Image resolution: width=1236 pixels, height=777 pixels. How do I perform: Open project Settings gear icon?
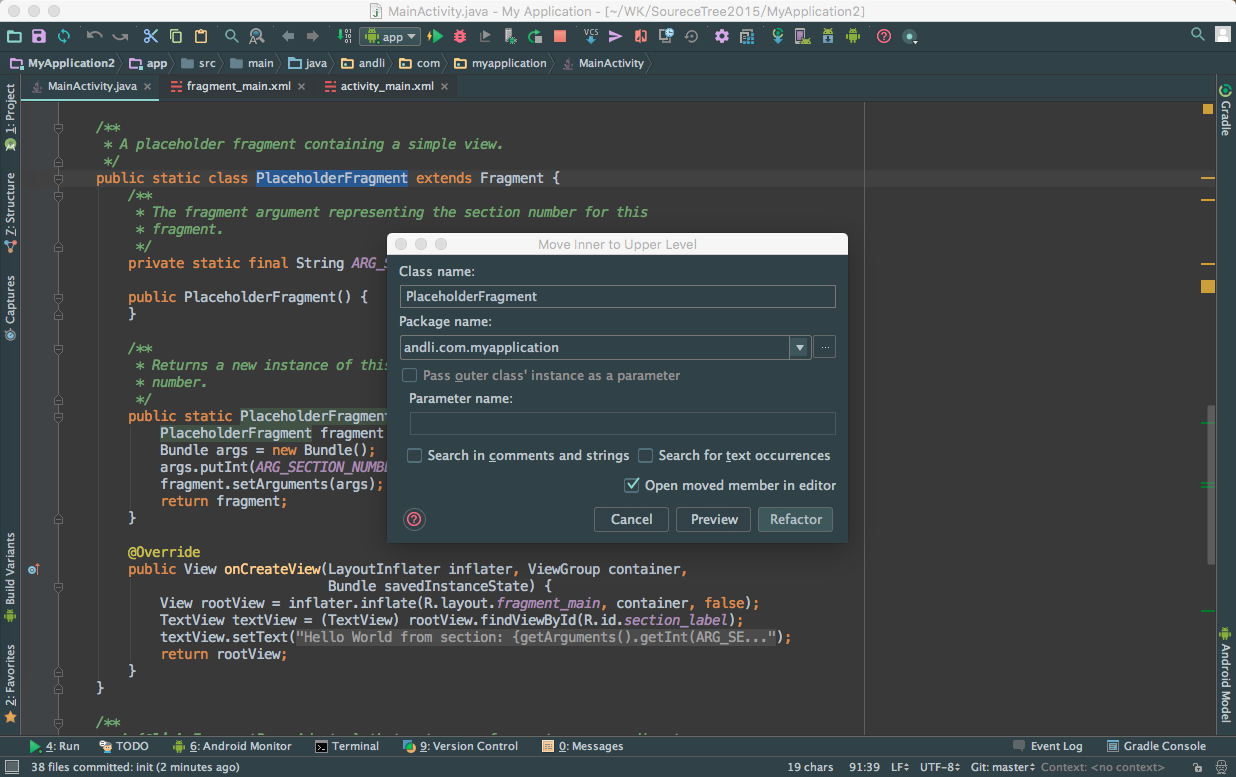pos(721,36)
